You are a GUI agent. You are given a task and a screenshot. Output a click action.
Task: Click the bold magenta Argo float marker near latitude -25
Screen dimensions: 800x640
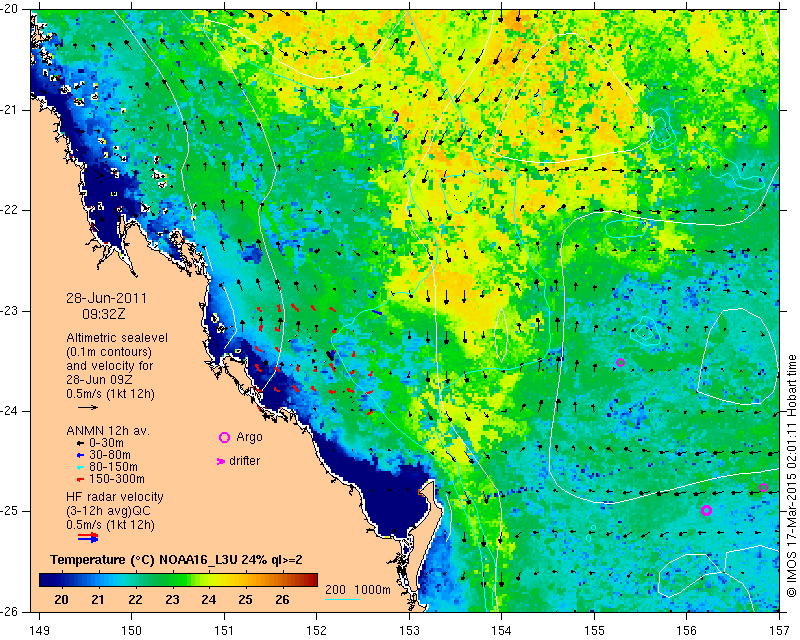[706, 510]
